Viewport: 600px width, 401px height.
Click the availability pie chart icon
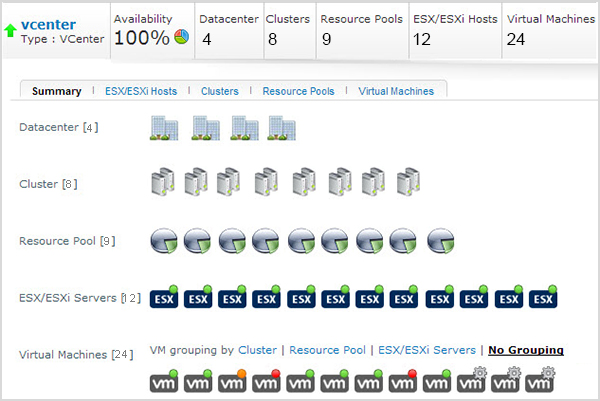click(x=181, y=37)
